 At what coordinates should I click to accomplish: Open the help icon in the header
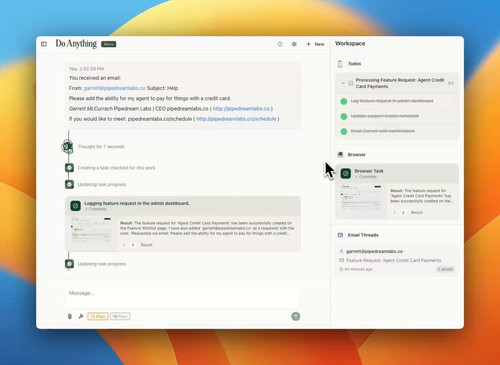[x=280, y=44]
